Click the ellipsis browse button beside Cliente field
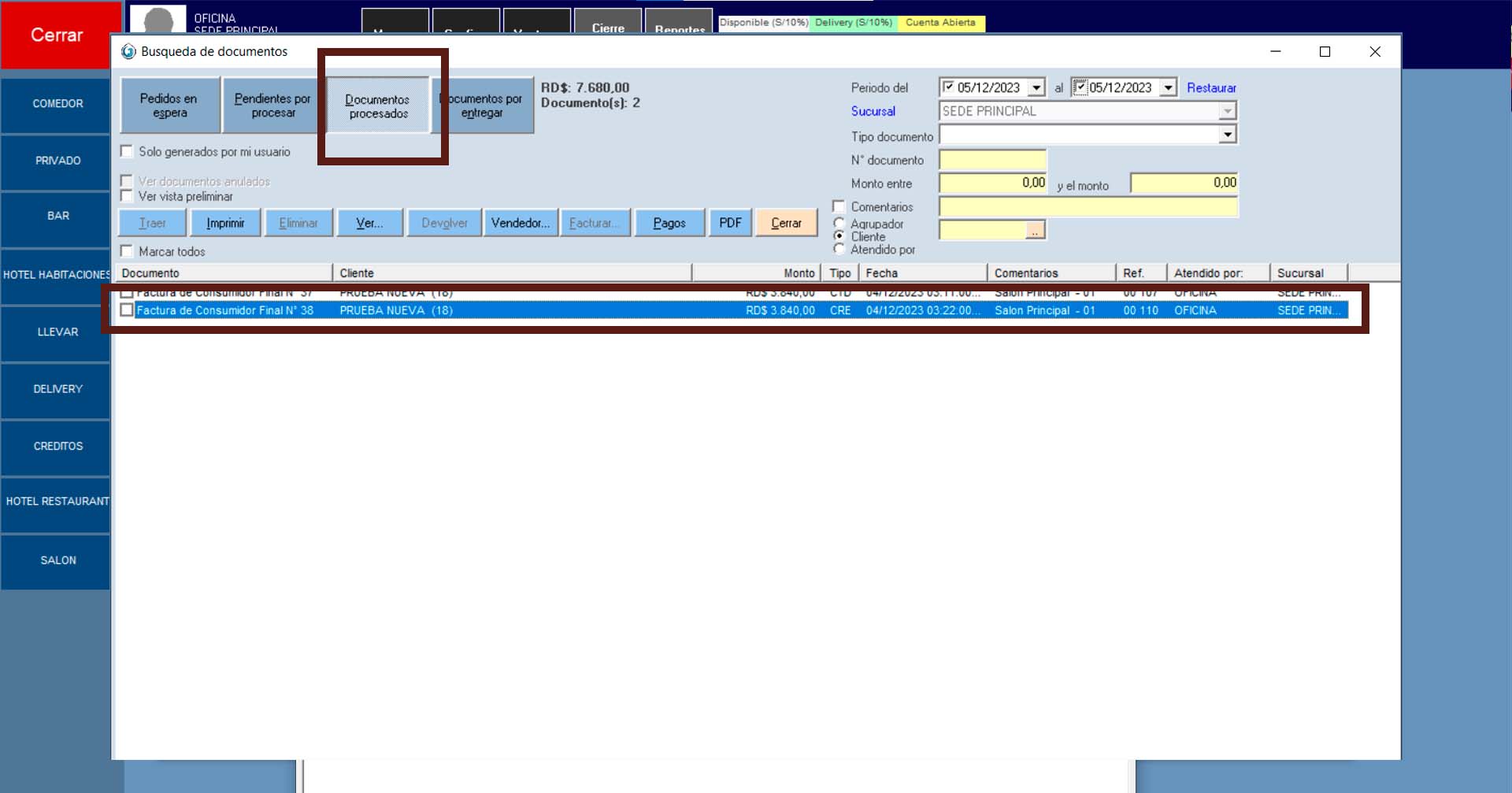The image size is (1512, 793). 1034,231
